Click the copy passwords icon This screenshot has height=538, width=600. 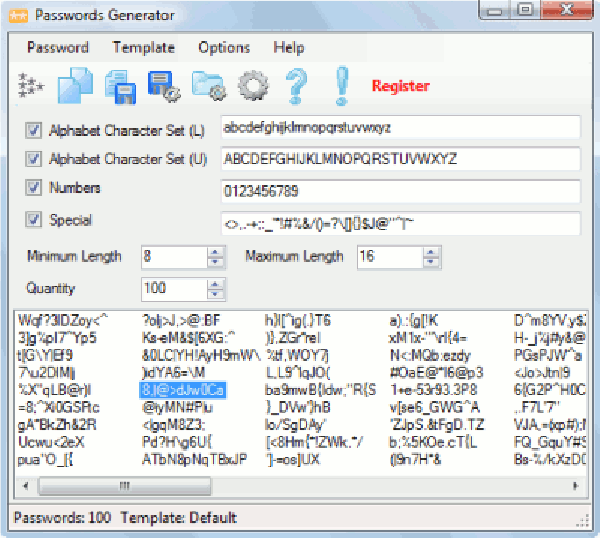77,86
